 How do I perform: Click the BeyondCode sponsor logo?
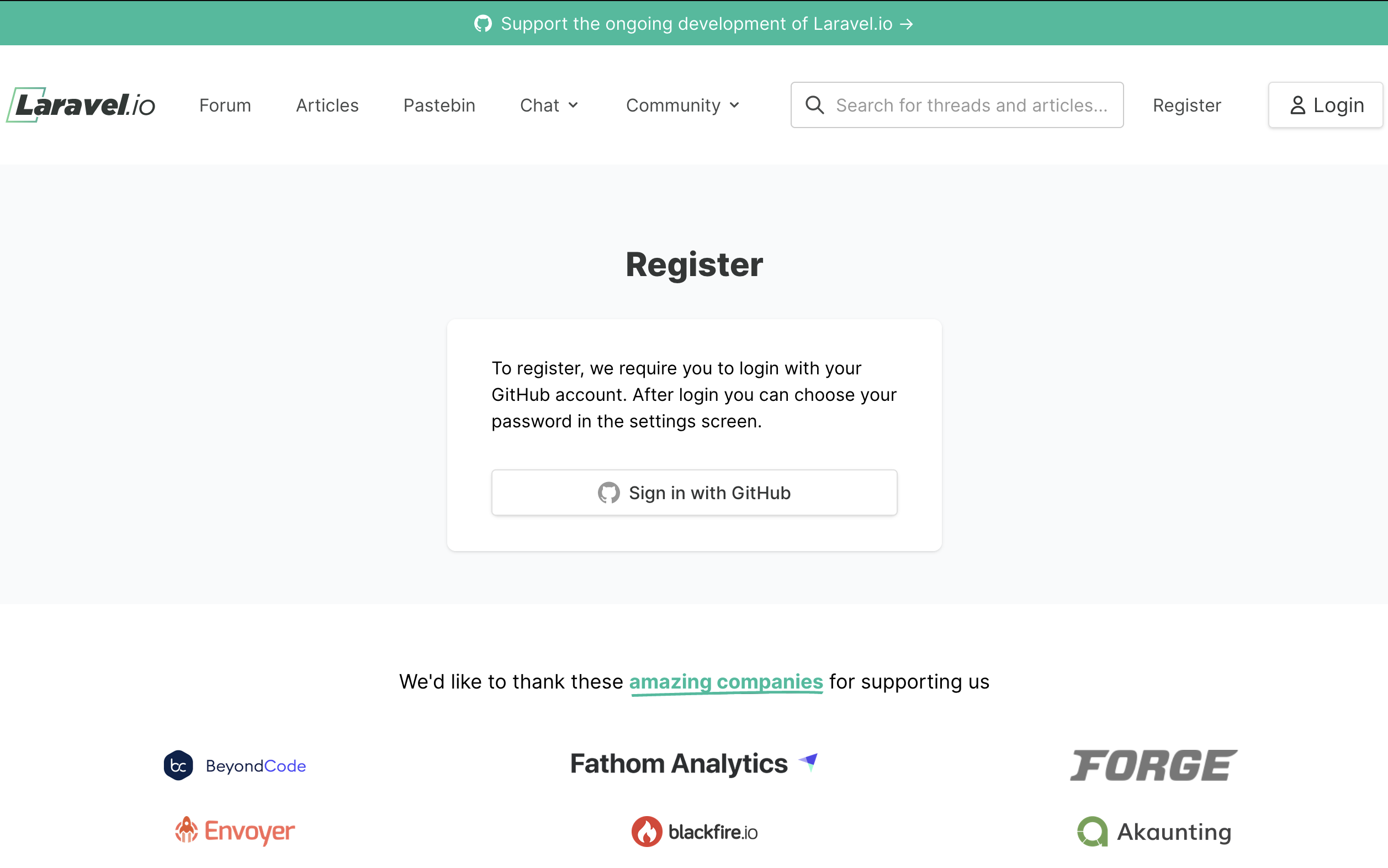[235, 765]
